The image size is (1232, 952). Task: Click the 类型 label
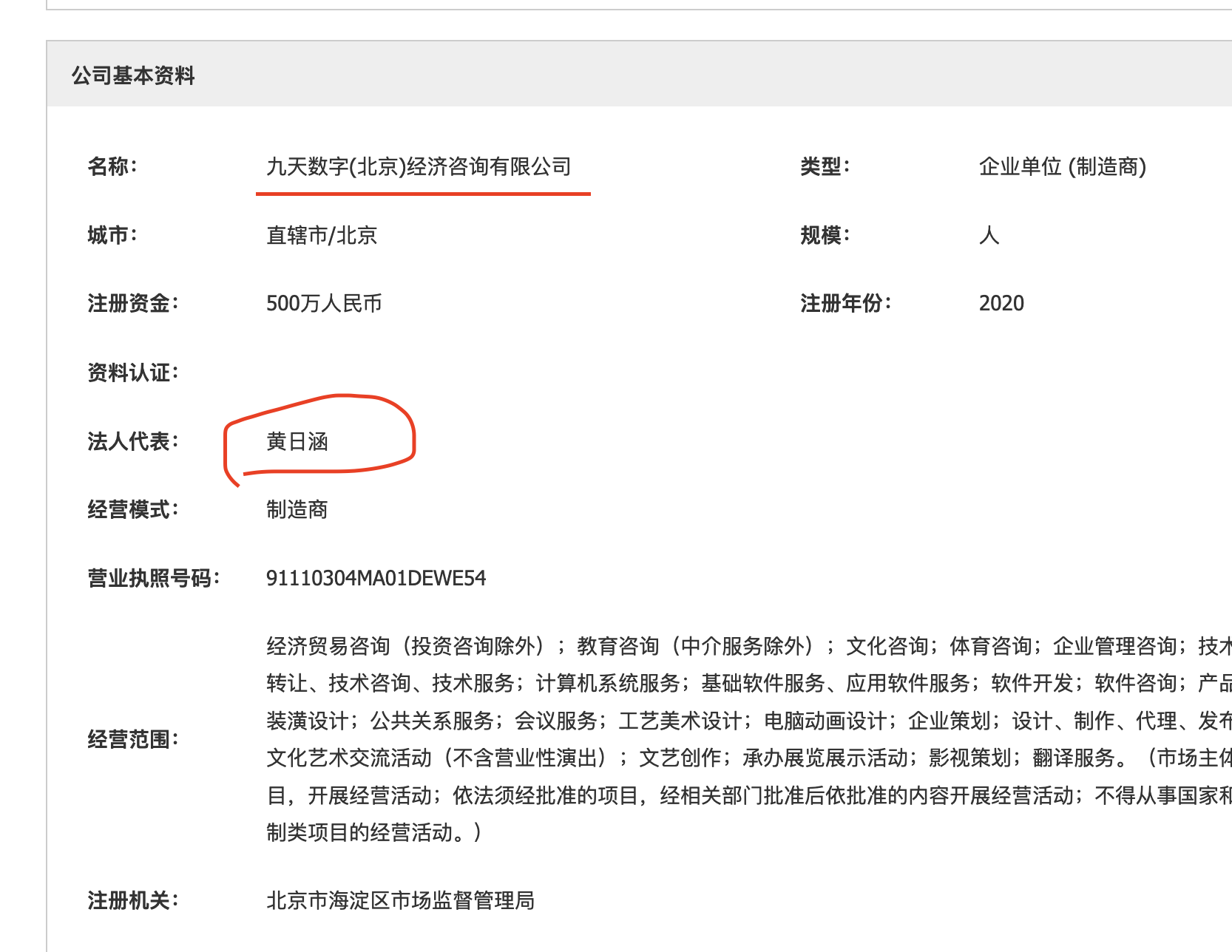(825, 166)
